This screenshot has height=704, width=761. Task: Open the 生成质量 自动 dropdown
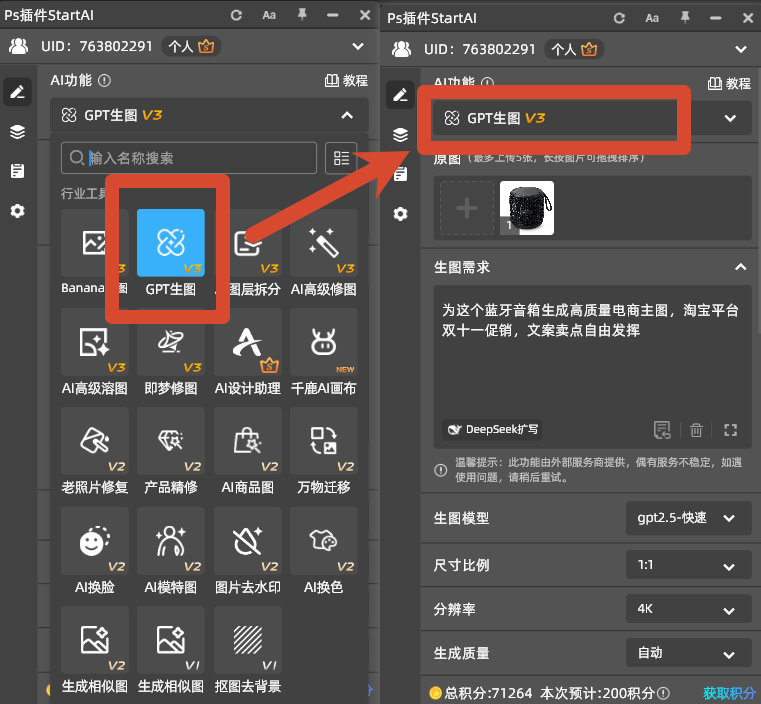(x=688, y=653)
